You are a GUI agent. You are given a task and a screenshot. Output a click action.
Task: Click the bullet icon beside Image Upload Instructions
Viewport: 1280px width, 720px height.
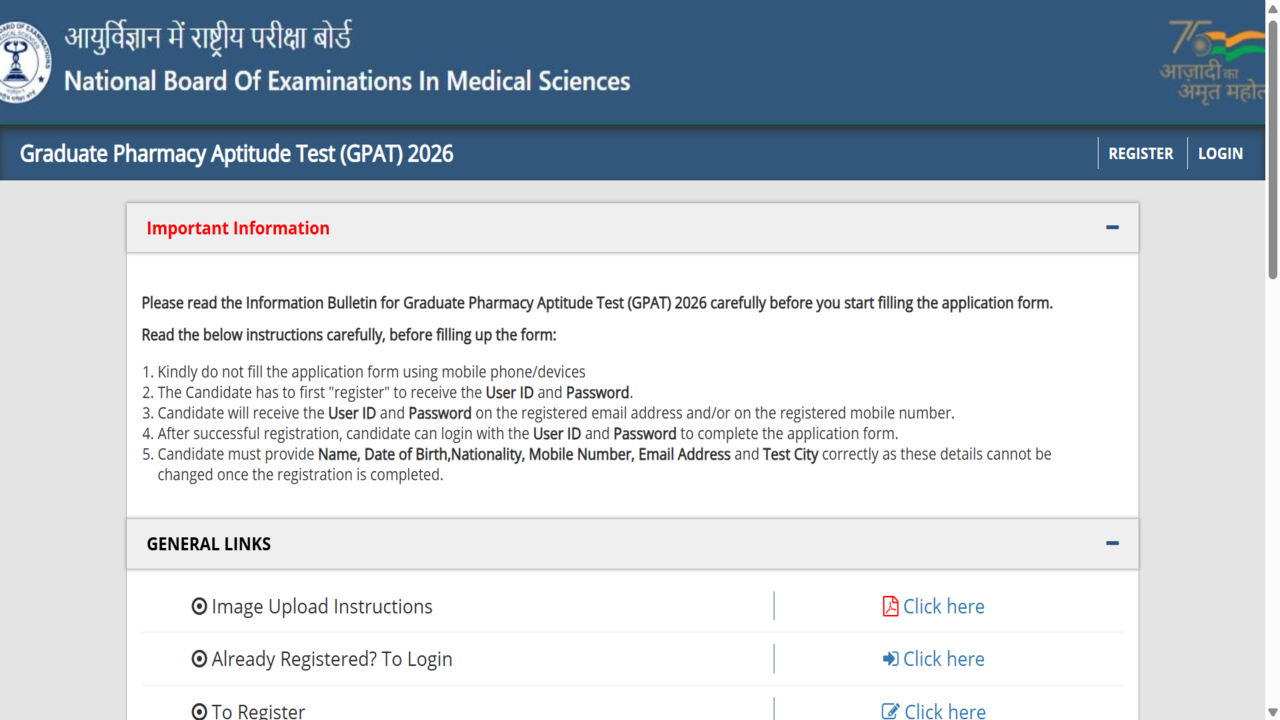click(199, 607)
